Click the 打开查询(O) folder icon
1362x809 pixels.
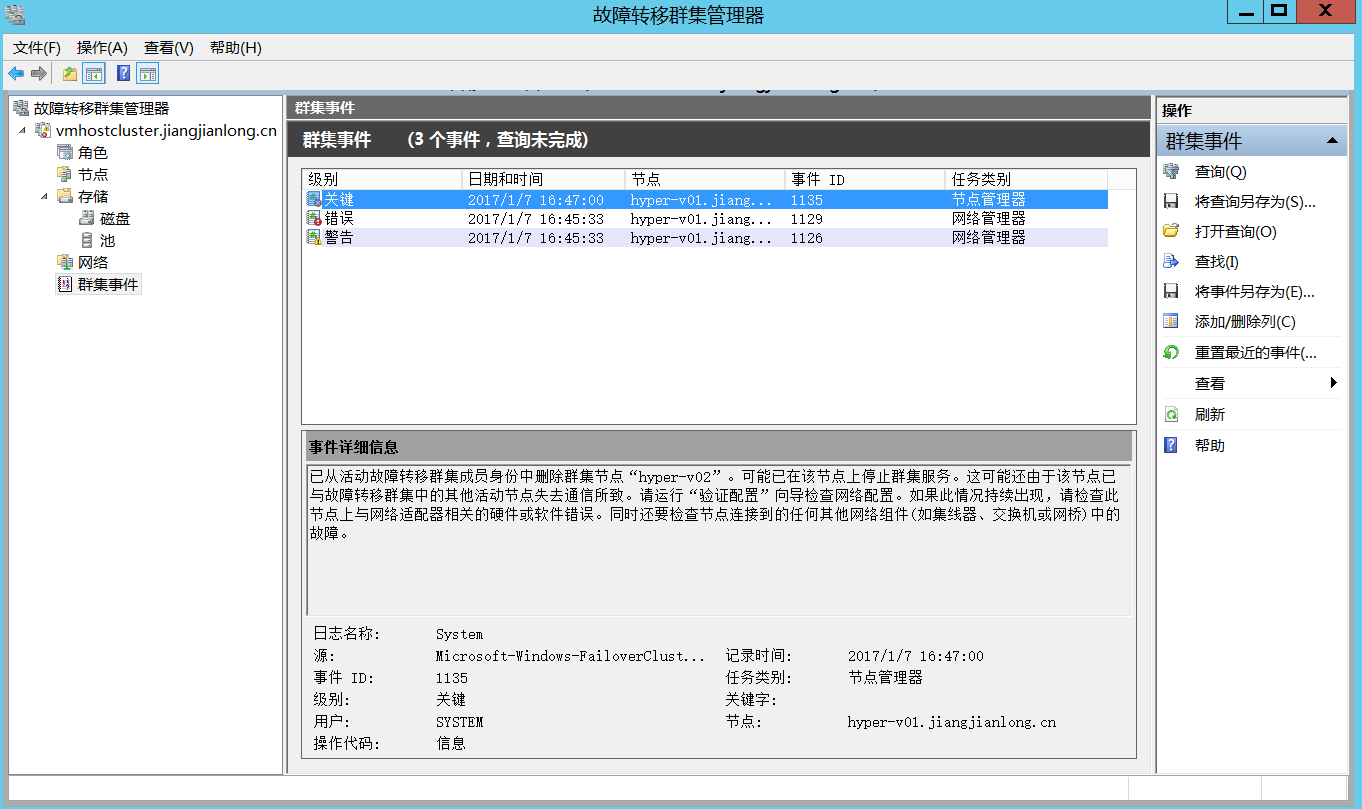point(1172,231)
